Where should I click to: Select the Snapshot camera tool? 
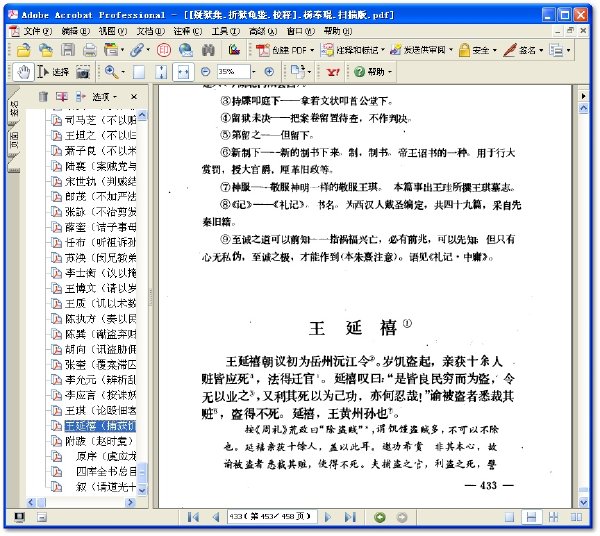(83, 72)
